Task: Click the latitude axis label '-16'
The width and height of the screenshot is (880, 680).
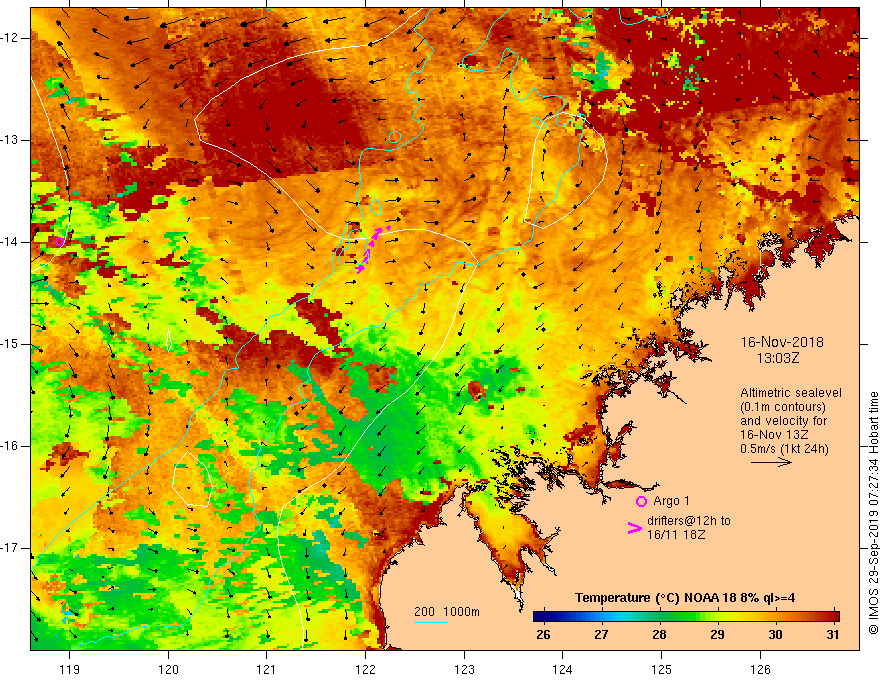Action: click(x=10, y=447)
